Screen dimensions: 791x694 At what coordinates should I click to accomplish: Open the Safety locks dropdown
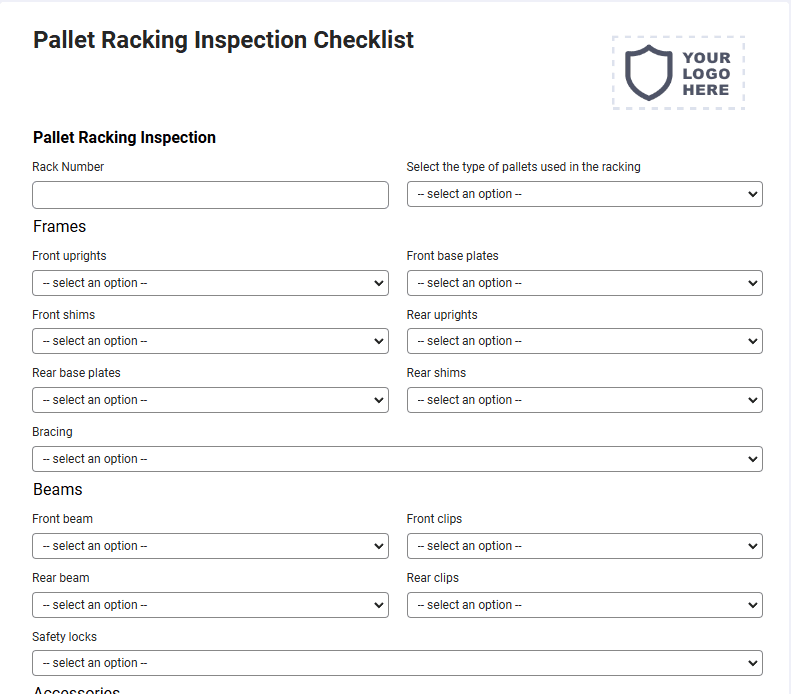(x=398, y=663)
